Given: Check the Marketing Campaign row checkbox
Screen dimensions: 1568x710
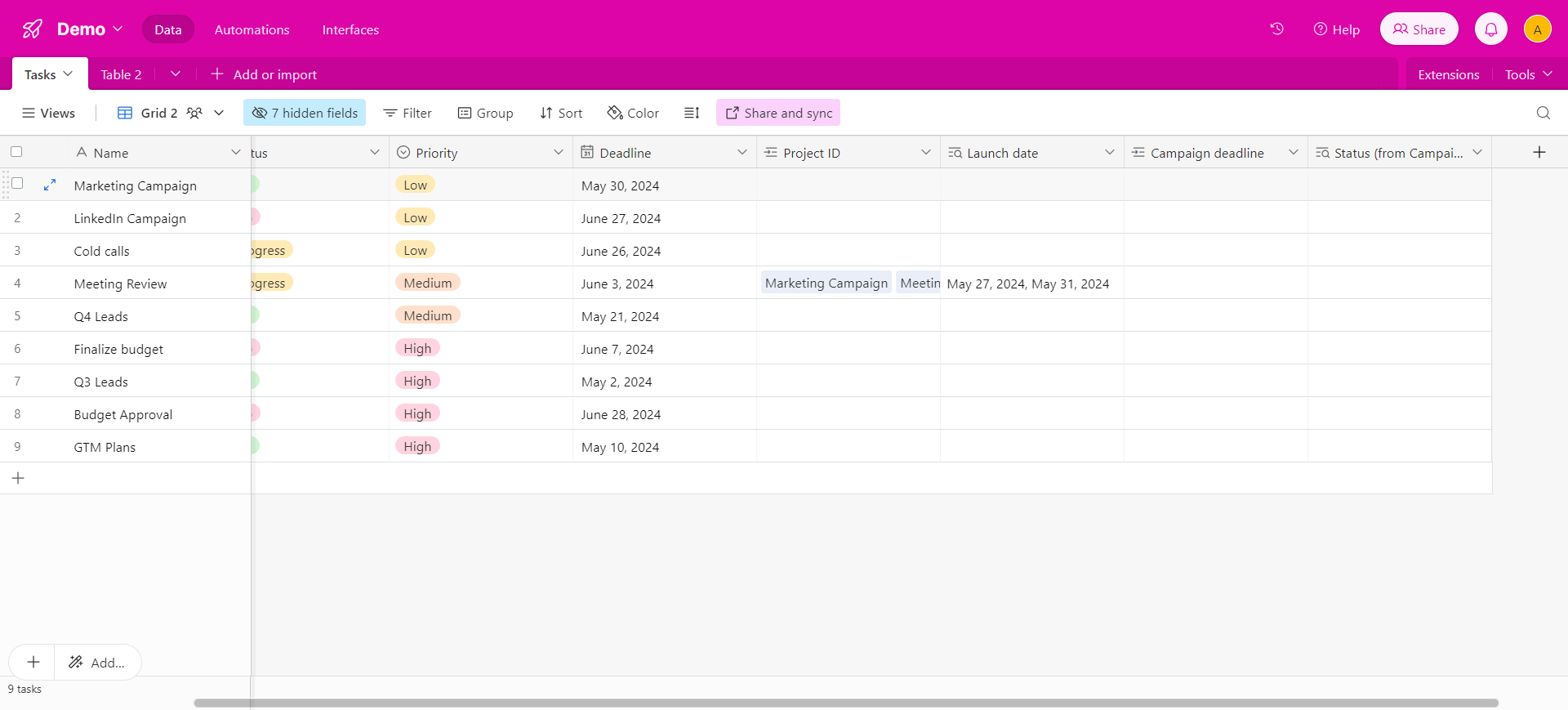Looking at the screenshot, I should click(x=17, y=183).
